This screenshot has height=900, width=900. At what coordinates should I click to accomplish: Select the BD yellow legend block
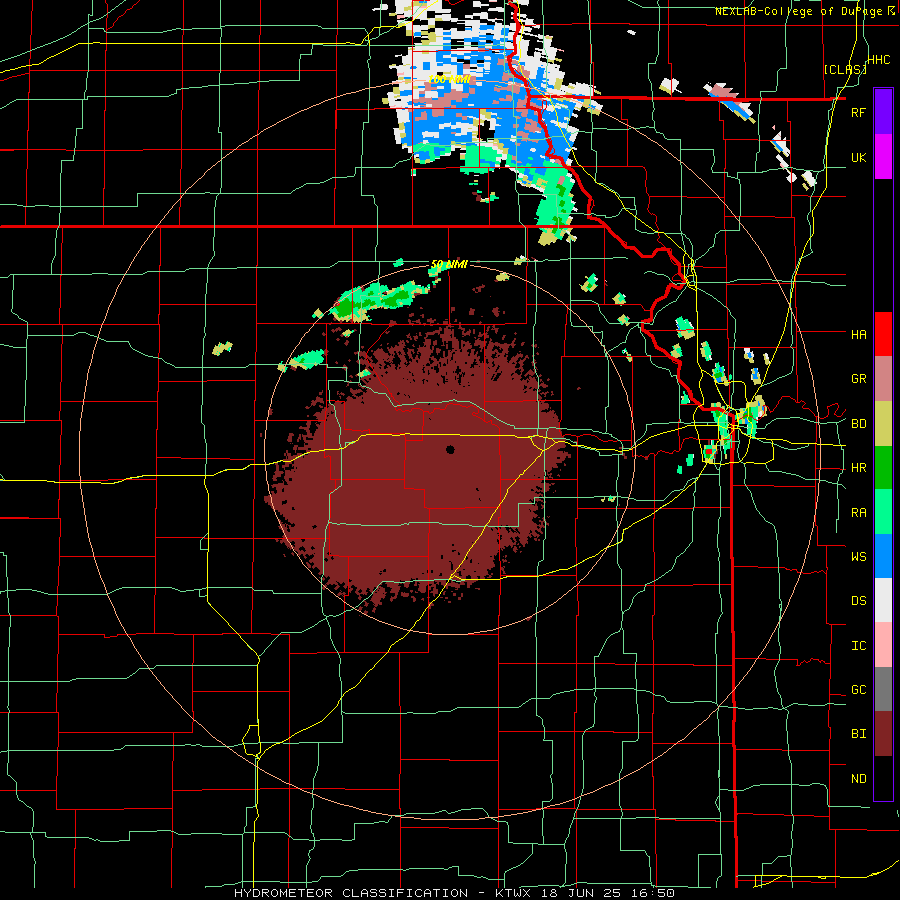pyautogui.click(x=883, y=423)
